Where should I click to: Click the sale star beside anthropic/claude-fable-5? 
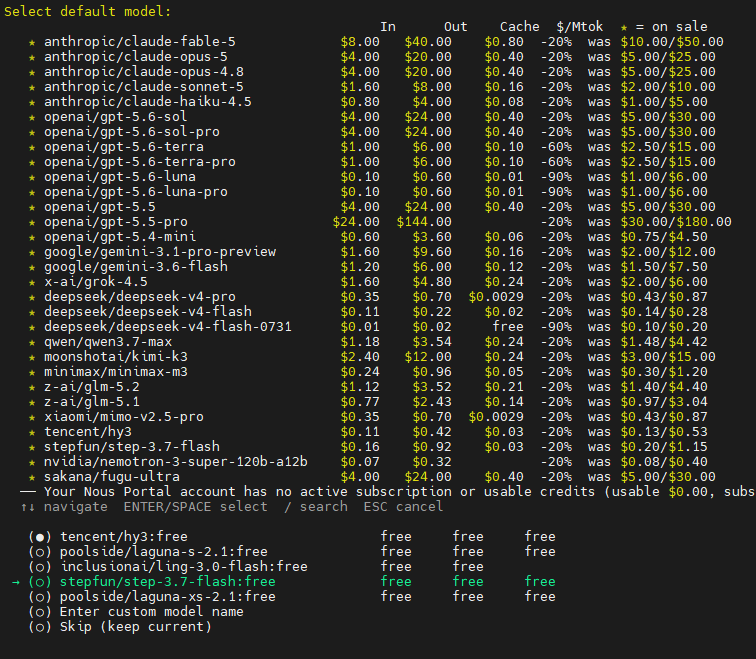point(32,42)
